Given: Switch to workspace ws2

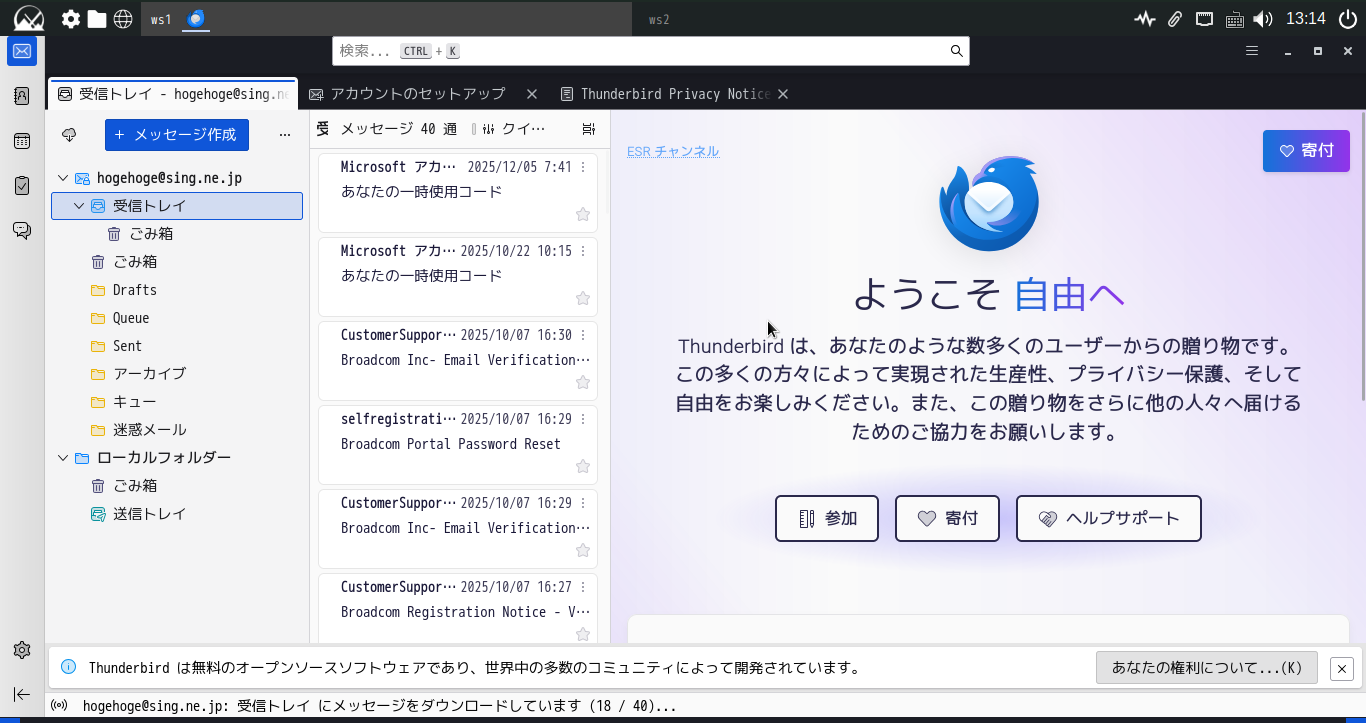Looking at the screenshot, I should [659, 19].
